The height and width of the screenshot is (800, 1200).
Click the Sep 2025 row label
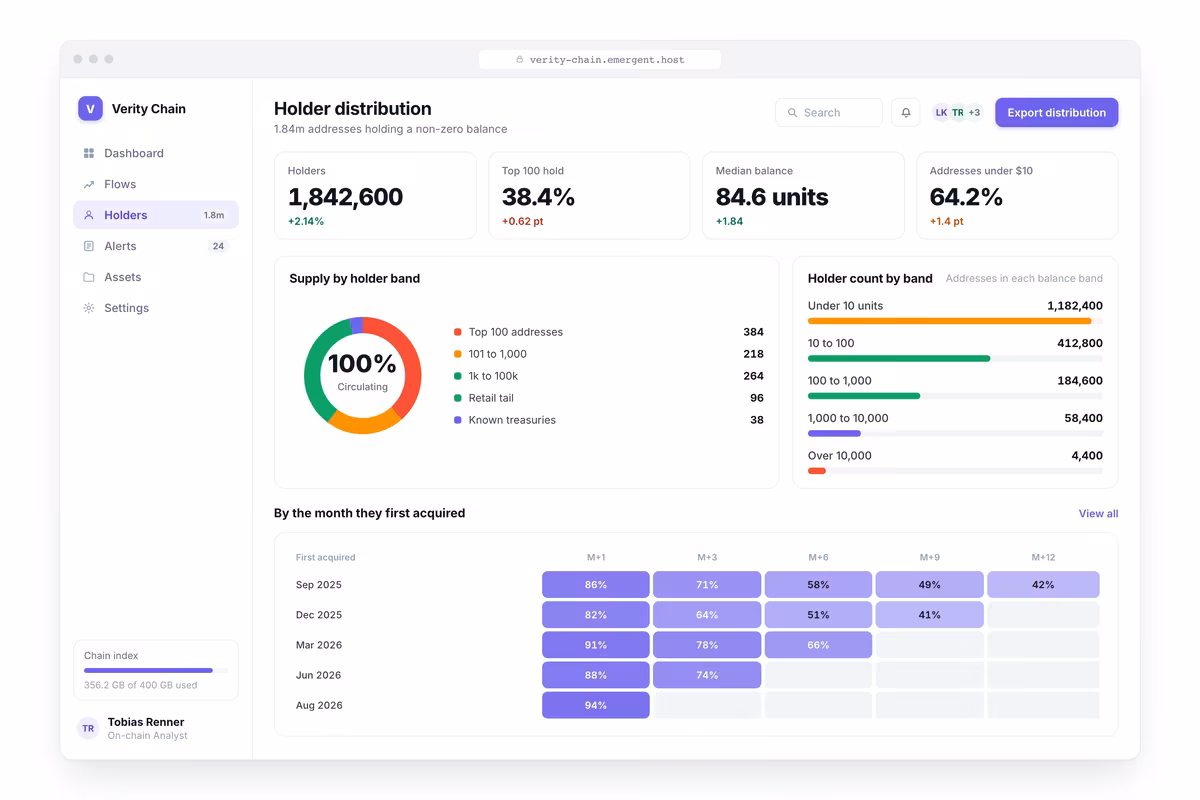[x=319, y=585]
